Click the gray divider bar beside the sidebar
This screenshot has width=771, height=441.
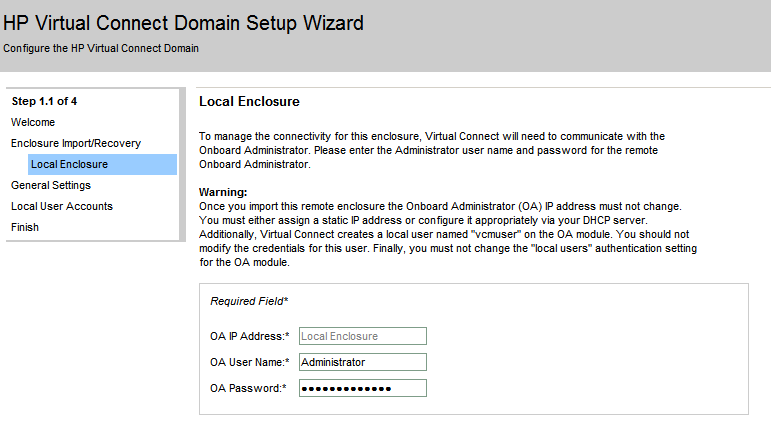tap(182, 170)
